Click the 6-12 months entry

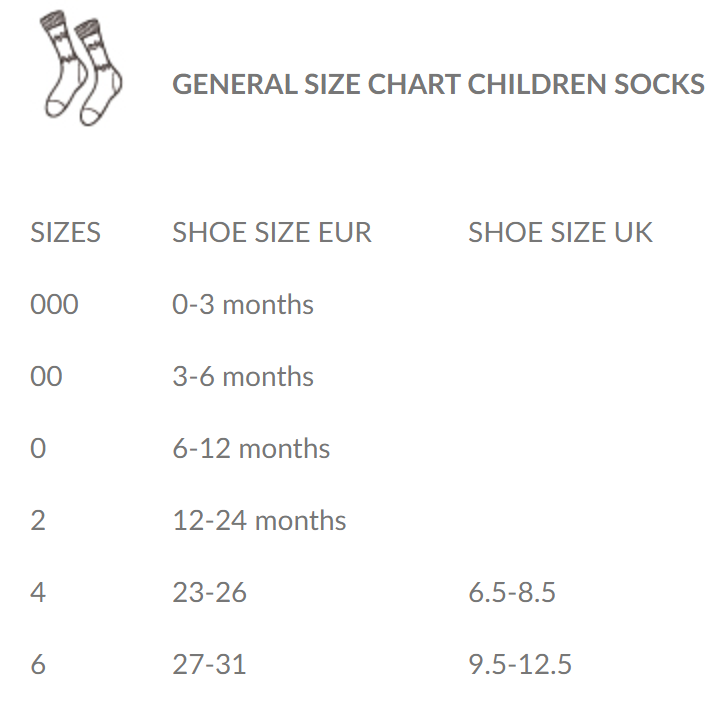click(x=251, y=449)
